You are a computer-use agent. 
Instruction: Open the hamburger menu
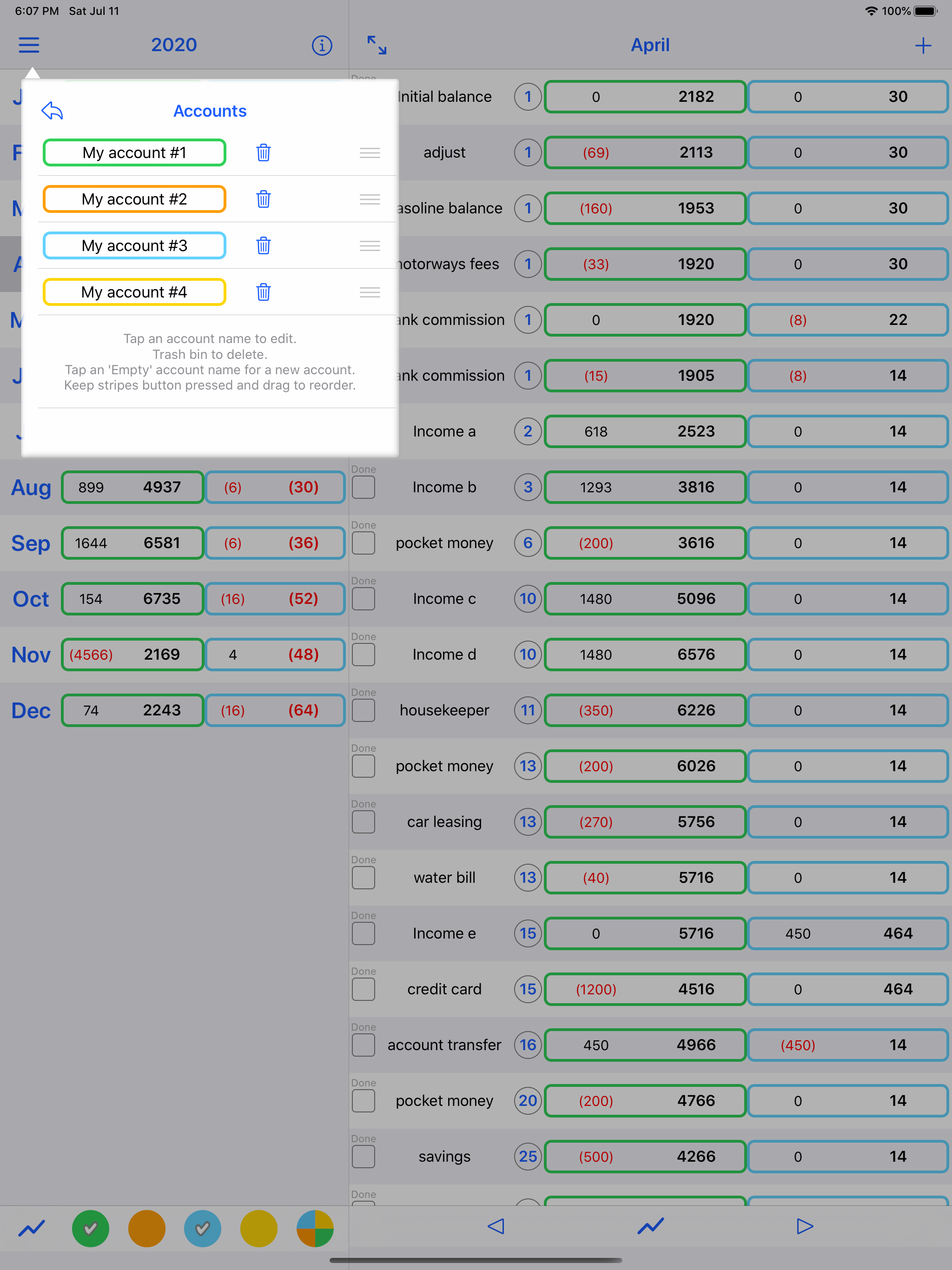pos(28,45)
